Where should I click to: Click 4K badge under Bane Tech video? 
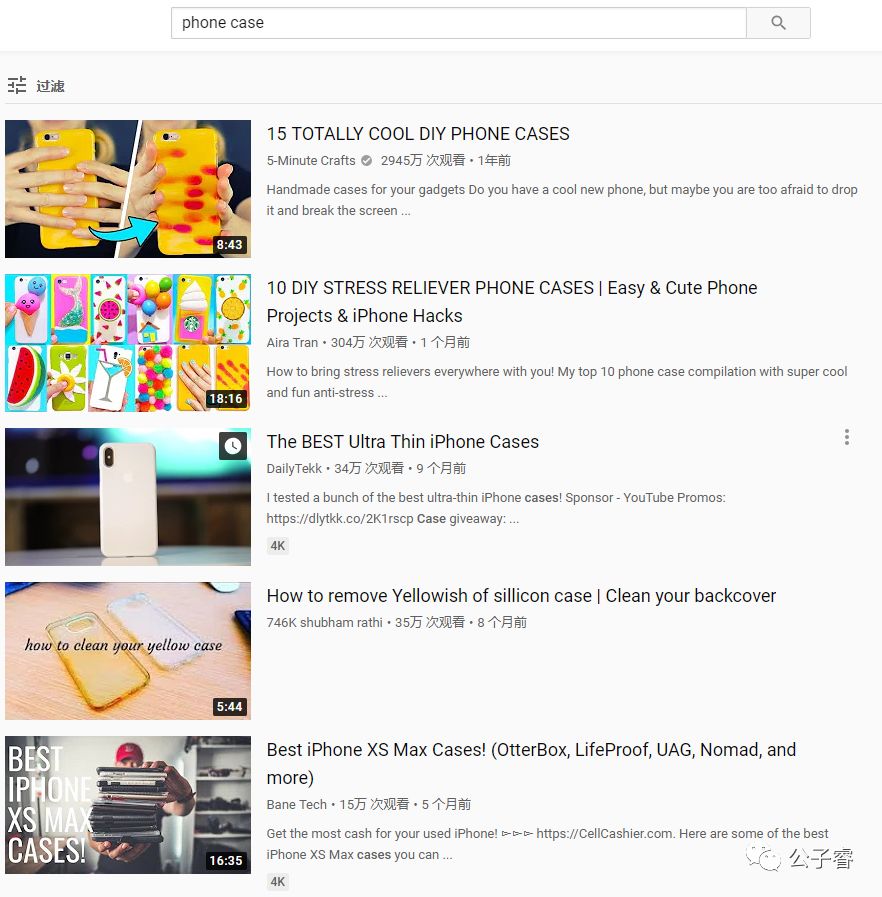point(278,882)
